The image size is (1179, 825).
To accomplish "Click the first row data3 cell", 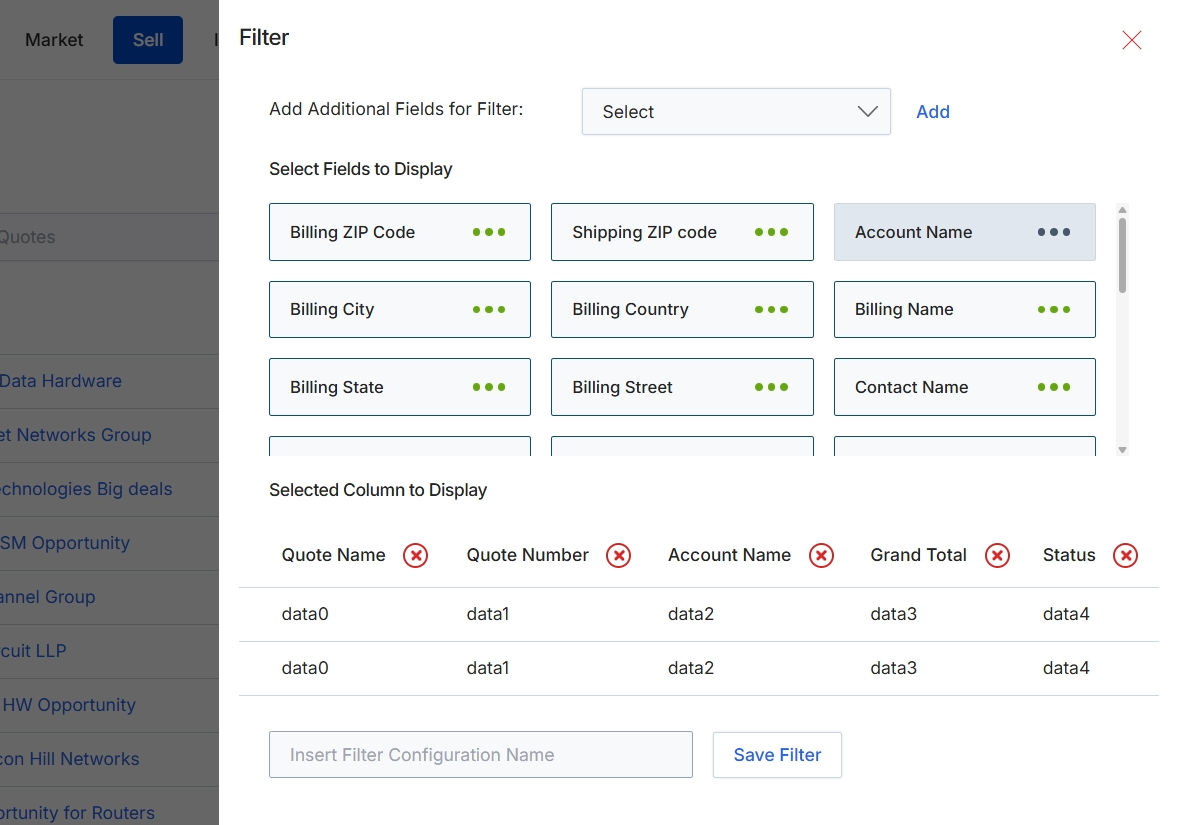I will (x=893, y=614).
